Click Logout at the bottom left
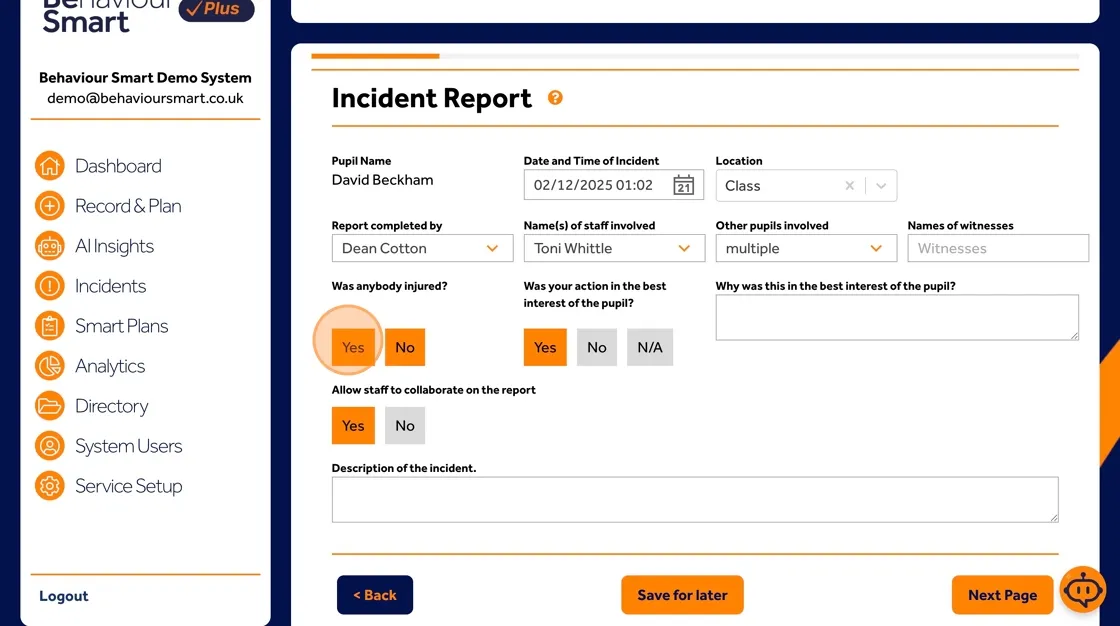Image resolution: width=1120 pixels, height=626 pixels. pos(63,595)
